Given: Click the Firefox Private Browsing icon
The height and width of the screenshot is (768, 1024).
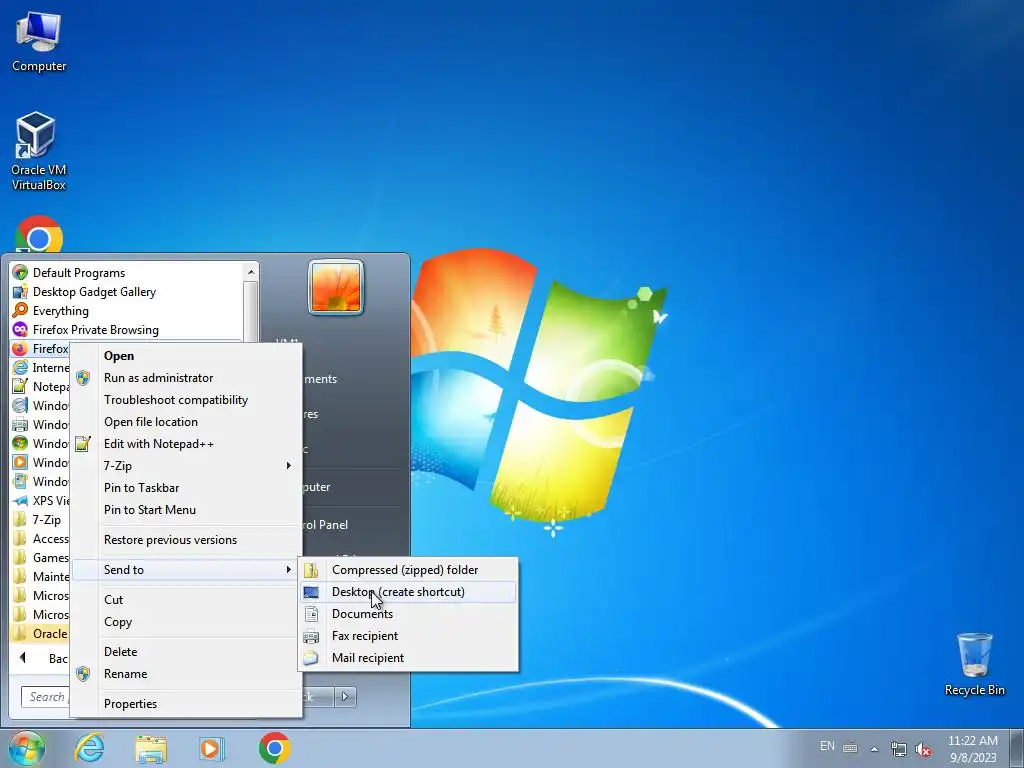Looking at the screenshot, I should click(20, 329).
